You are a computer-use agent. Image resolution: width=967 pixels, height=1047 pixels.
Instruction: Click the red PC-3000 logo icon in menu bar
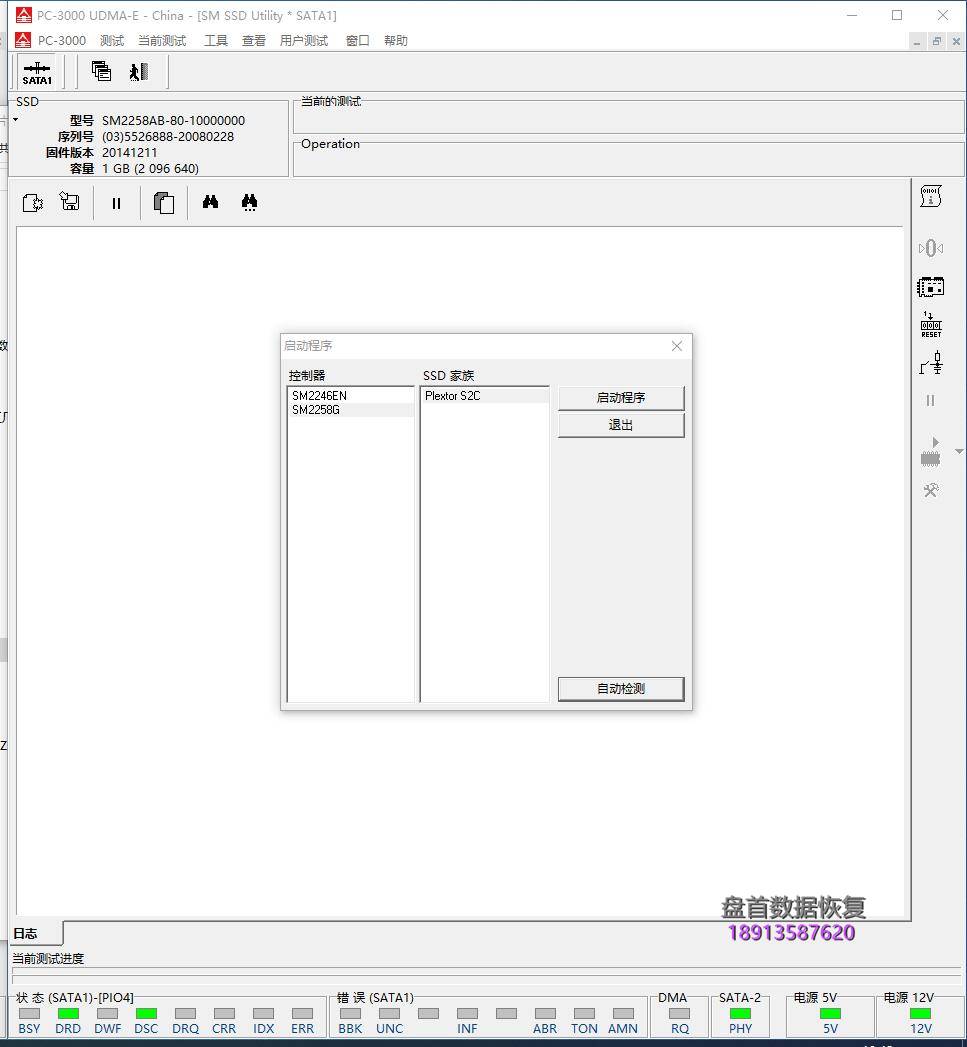coord(23,40)
